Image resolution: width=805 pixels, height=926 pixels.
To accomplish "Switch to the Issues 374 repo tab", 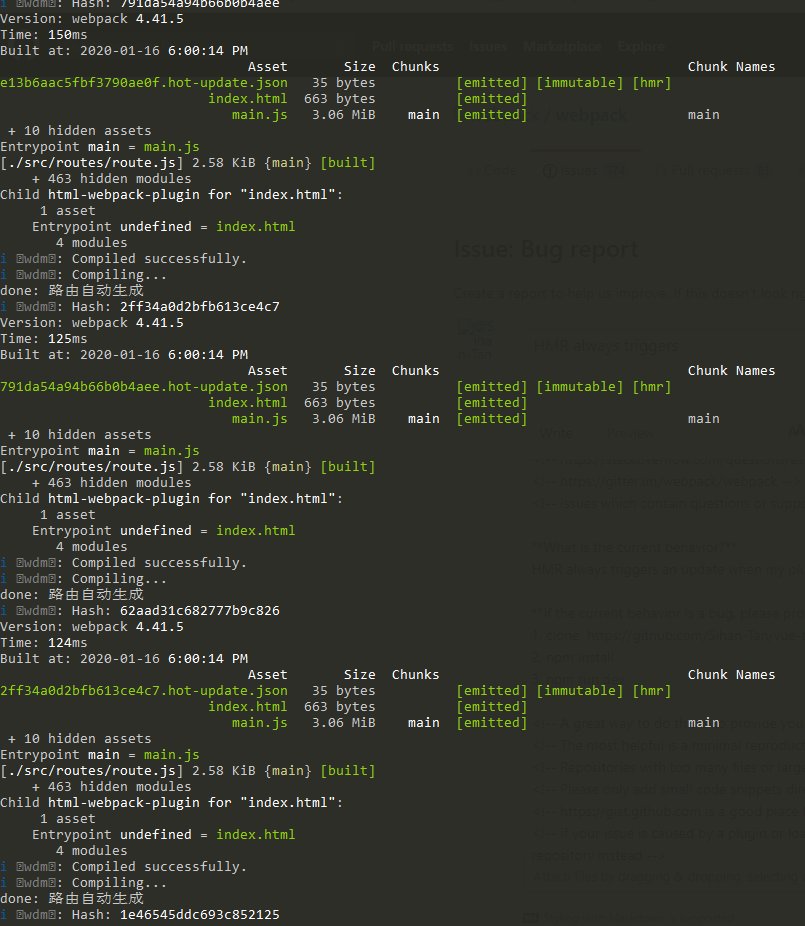I will tap(584, 171).
